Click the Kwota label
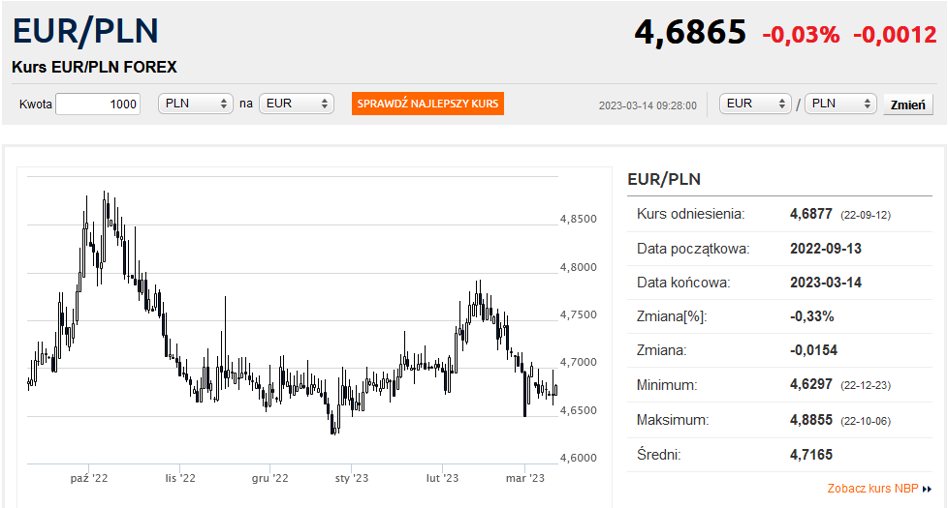This screenshot has height=508, width=948. [35, 104]
